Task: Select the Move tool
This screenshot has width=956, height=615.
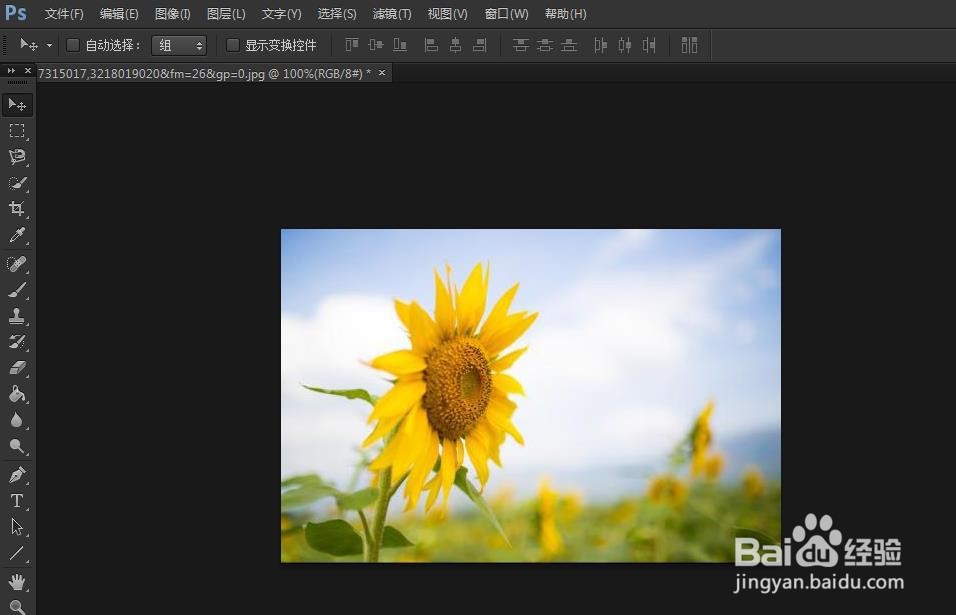Action: pos(16,103)
